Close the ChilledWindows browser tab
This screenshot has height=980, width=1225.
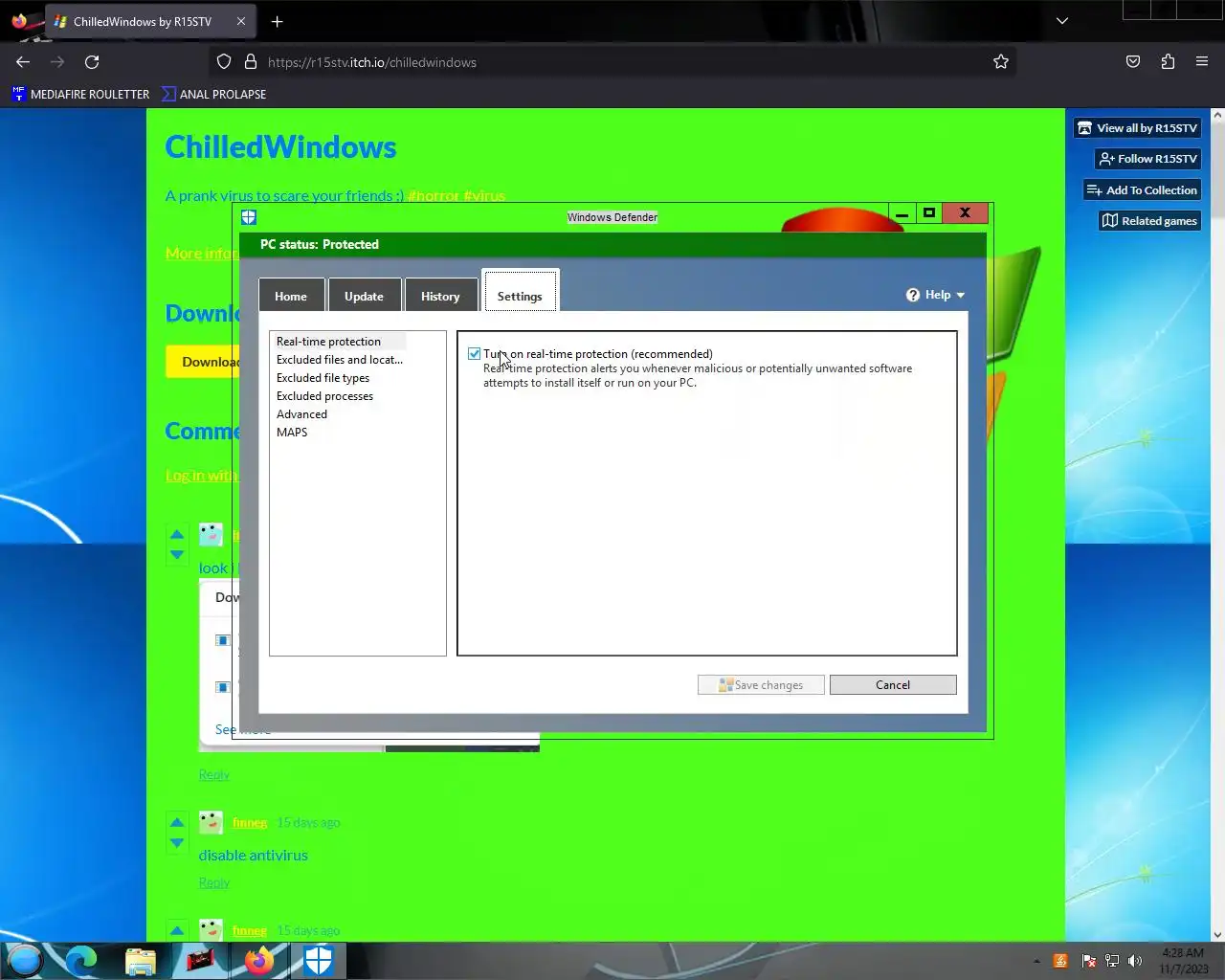(241, 21)
